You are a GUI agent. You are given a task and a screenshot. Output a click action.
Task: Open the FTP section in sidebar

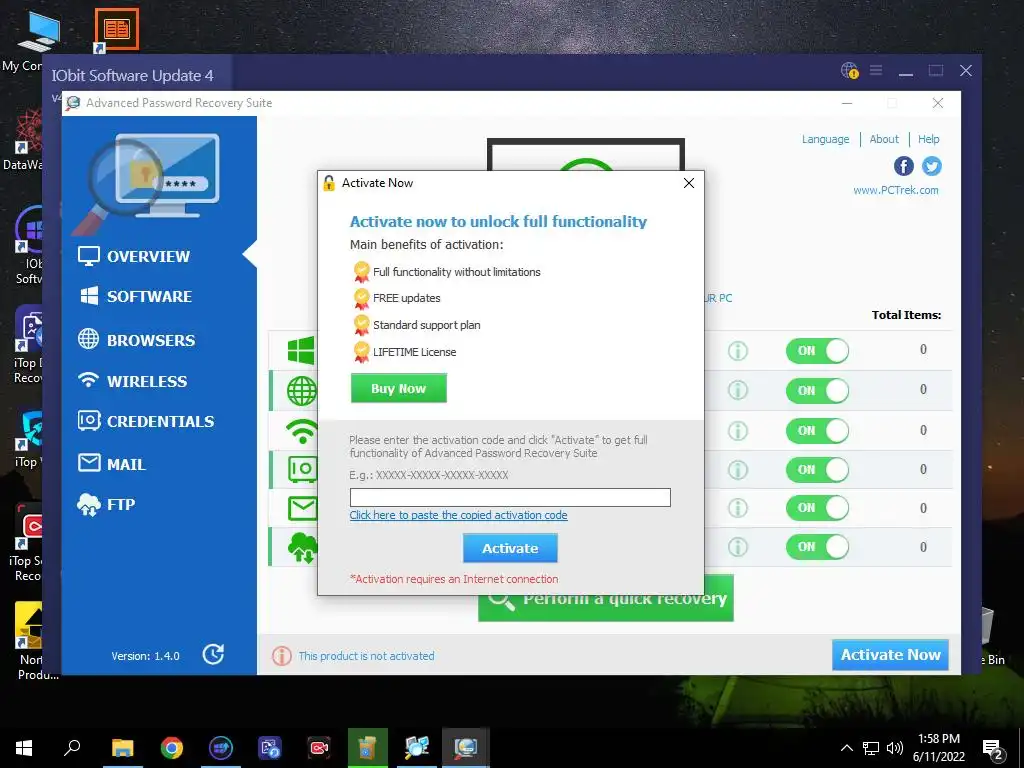pyautogui.click(x=106, y=504)
